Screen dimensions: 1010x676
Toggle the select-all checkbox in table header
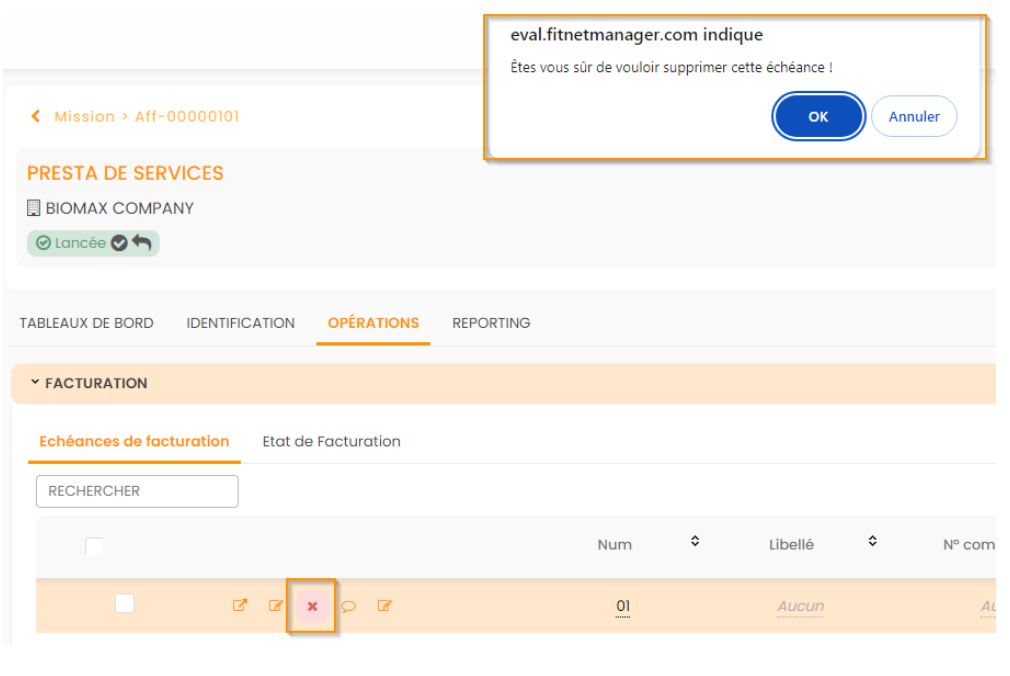94,546
